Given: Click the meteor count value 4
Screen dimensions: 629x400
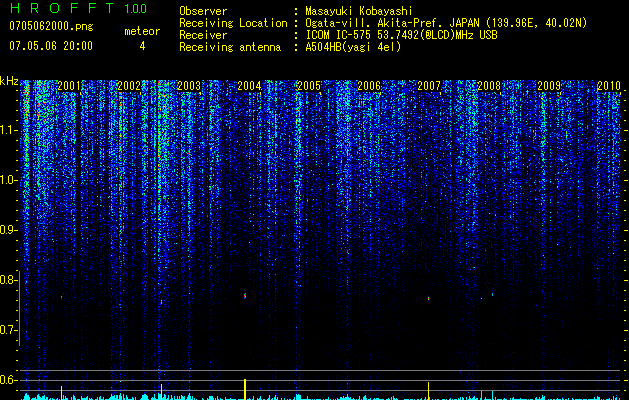Looking at the screenshot, I should pyautogui.click(x=142, y=46).
